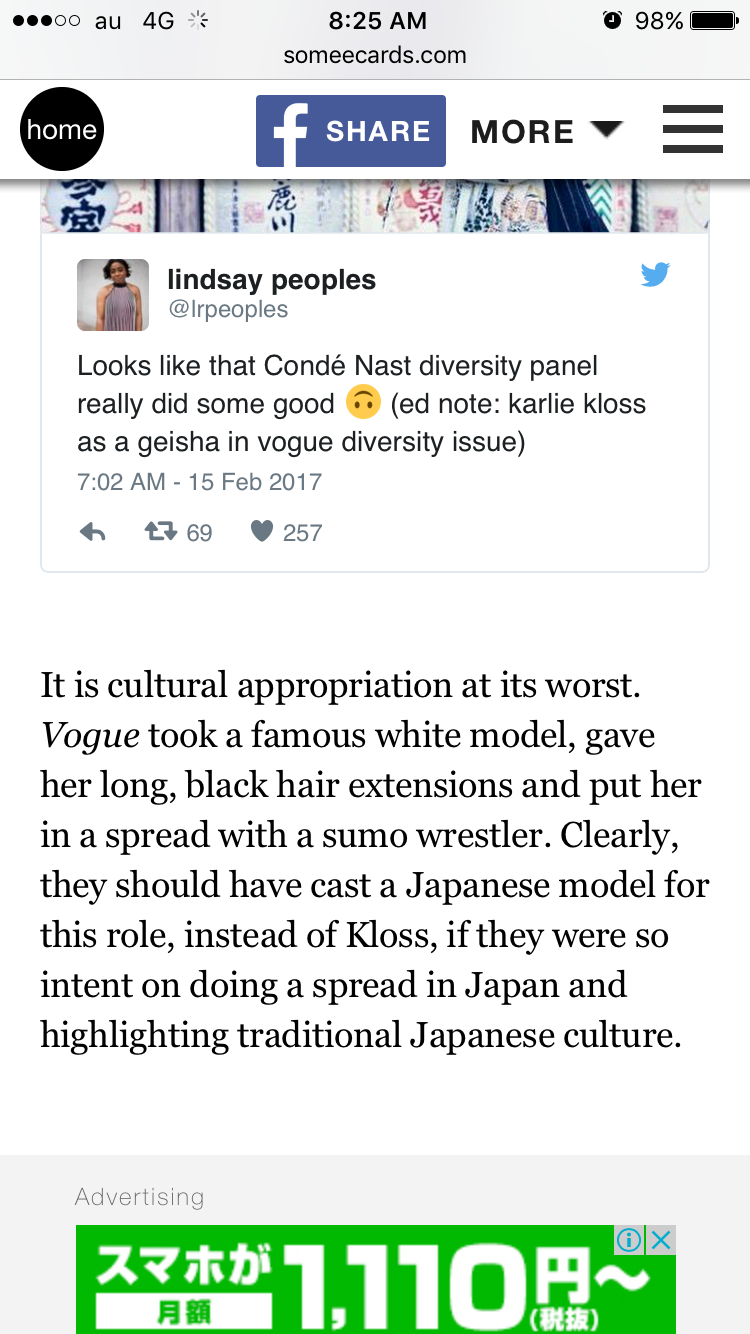Share the article on Facebook
This screenshot has width=750, height=1334.
tap(351, 131)
